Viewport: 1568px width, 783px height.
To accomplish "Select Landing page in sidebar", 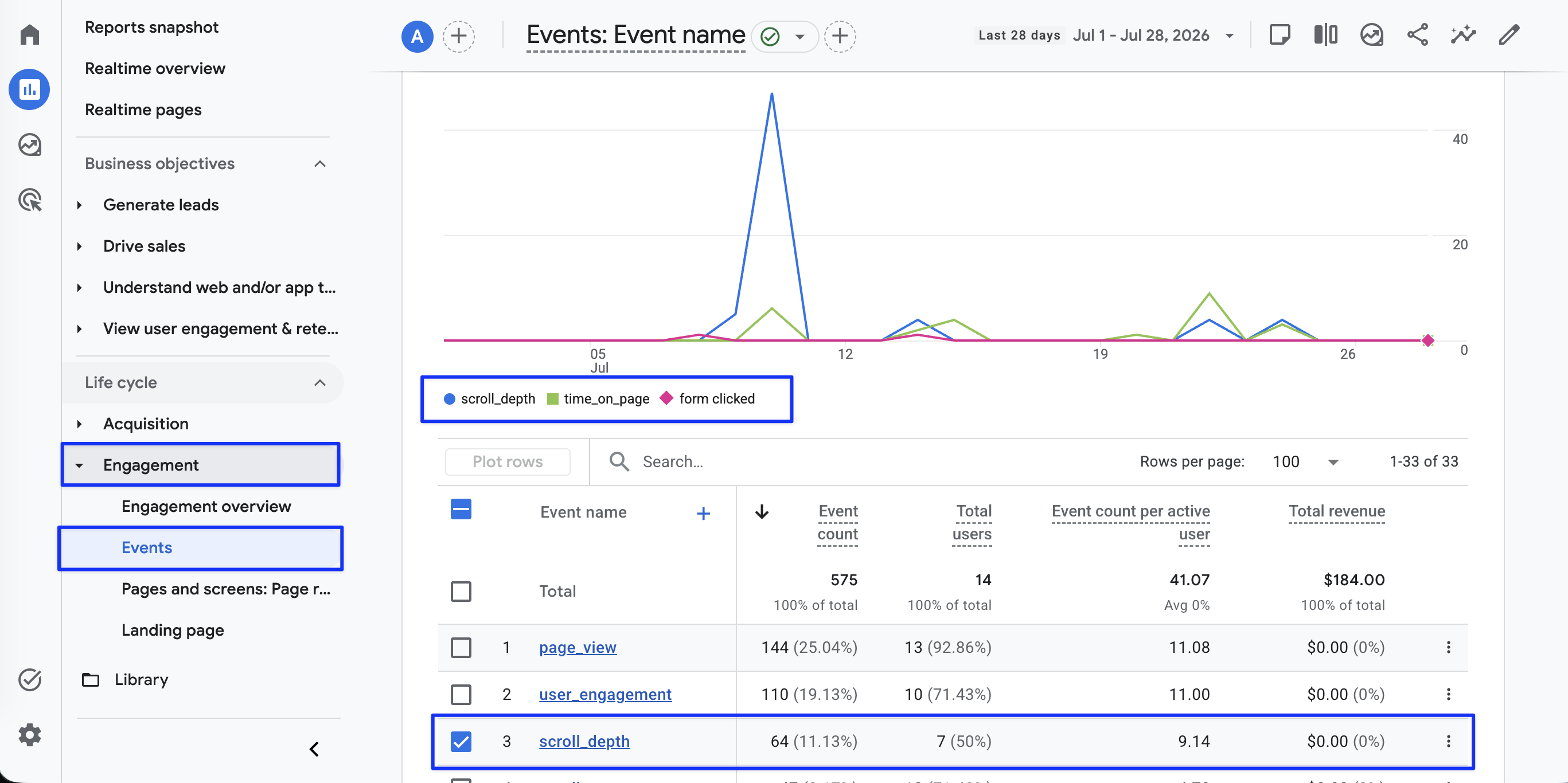I will tap(172, 630).
